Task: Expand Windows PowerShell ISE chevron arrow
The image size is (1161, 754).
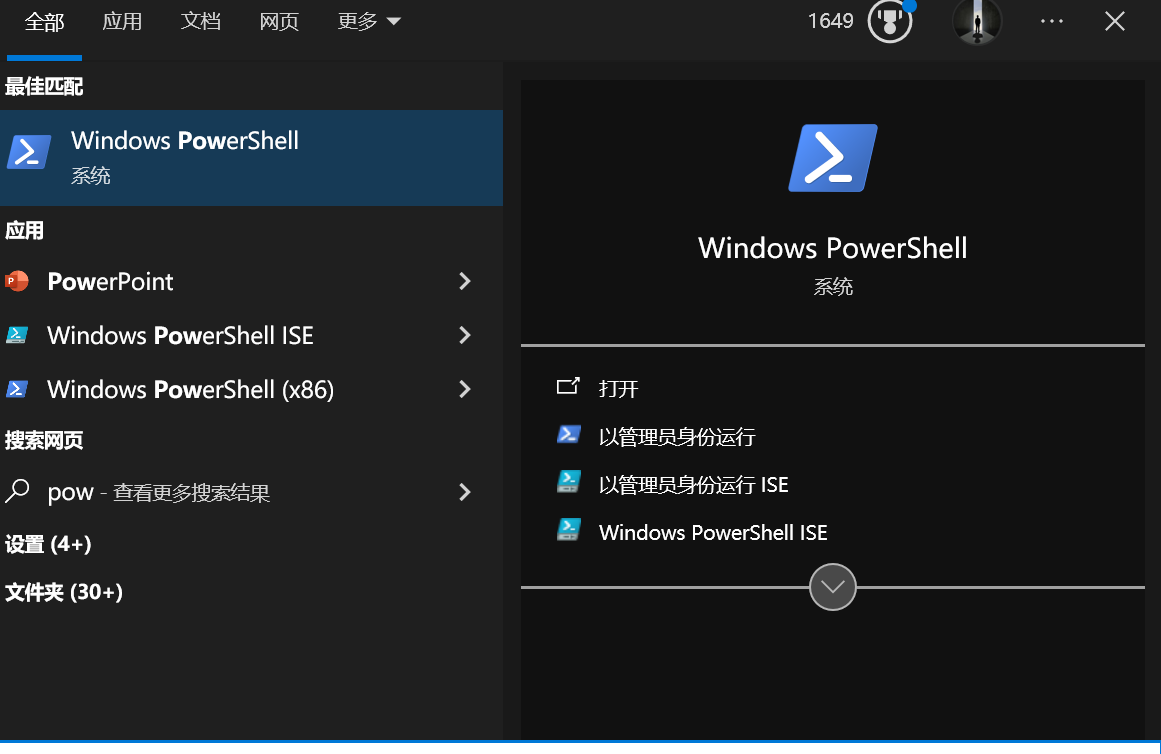Action: click(x=465, y=336)
